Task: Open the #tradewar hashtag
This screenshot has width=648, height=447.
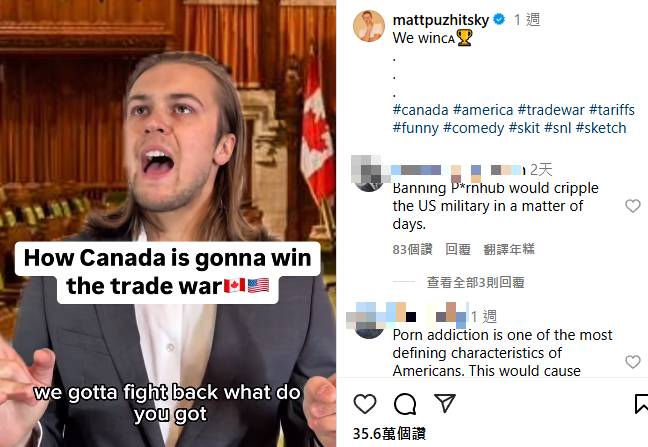Action: point(551,110)
